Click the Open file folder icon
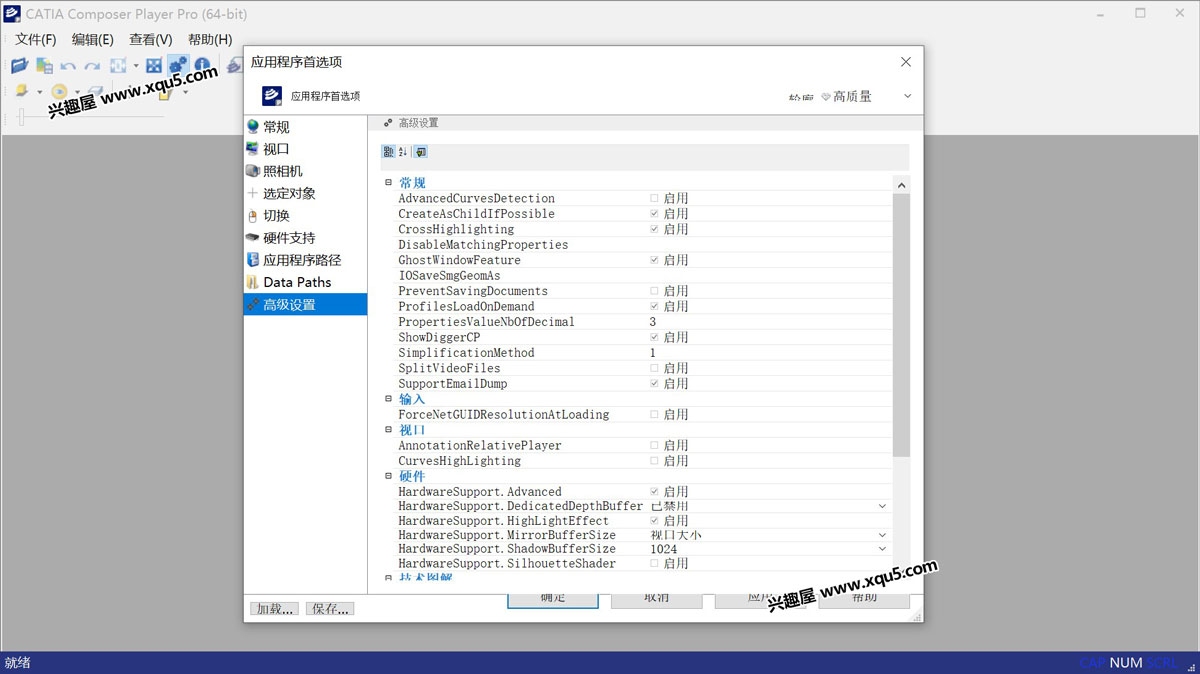 (19, 65)
